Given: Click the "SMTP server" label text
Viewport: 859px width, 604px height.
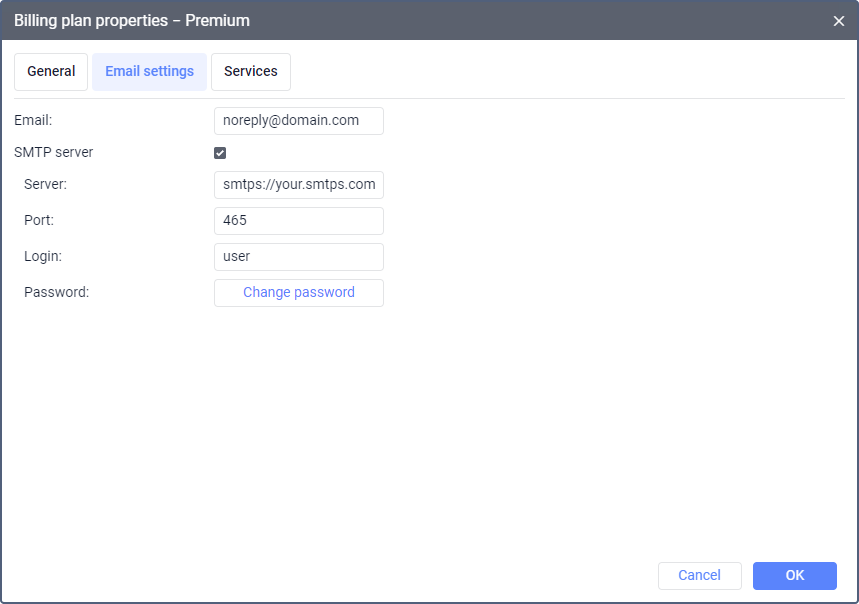Looking at the screenshot, I should coord(54,153).
